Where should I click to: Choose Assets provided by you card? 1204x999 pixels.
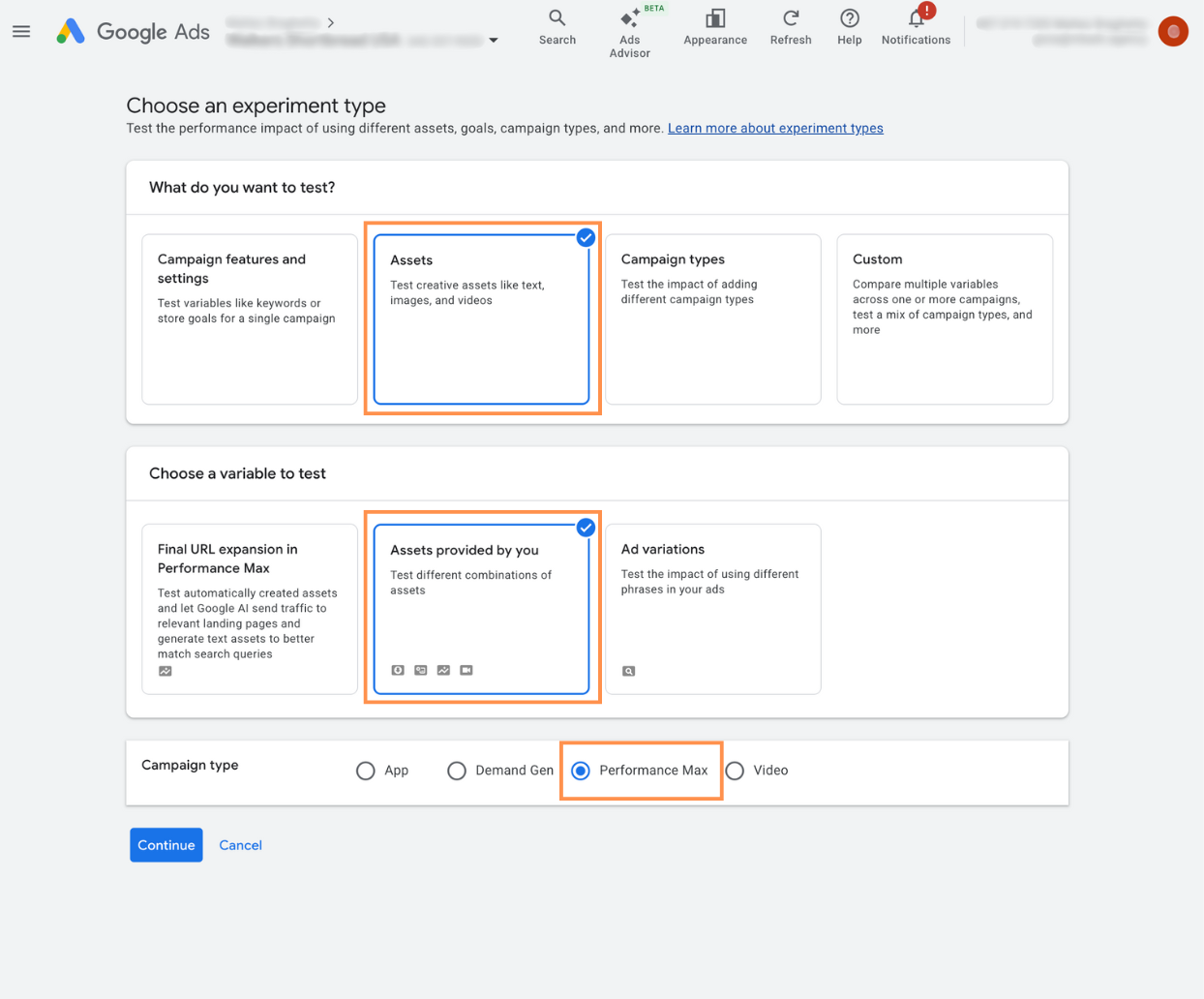(x=482, y=609)
